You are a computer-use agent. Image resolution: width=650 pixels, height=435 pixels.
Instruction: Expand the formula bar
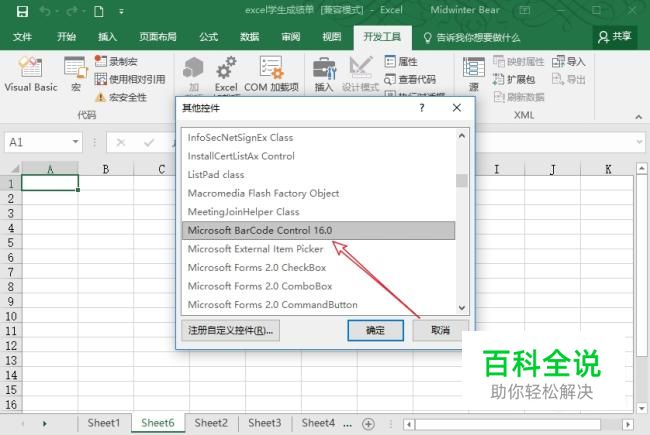[x=640, y=142]
